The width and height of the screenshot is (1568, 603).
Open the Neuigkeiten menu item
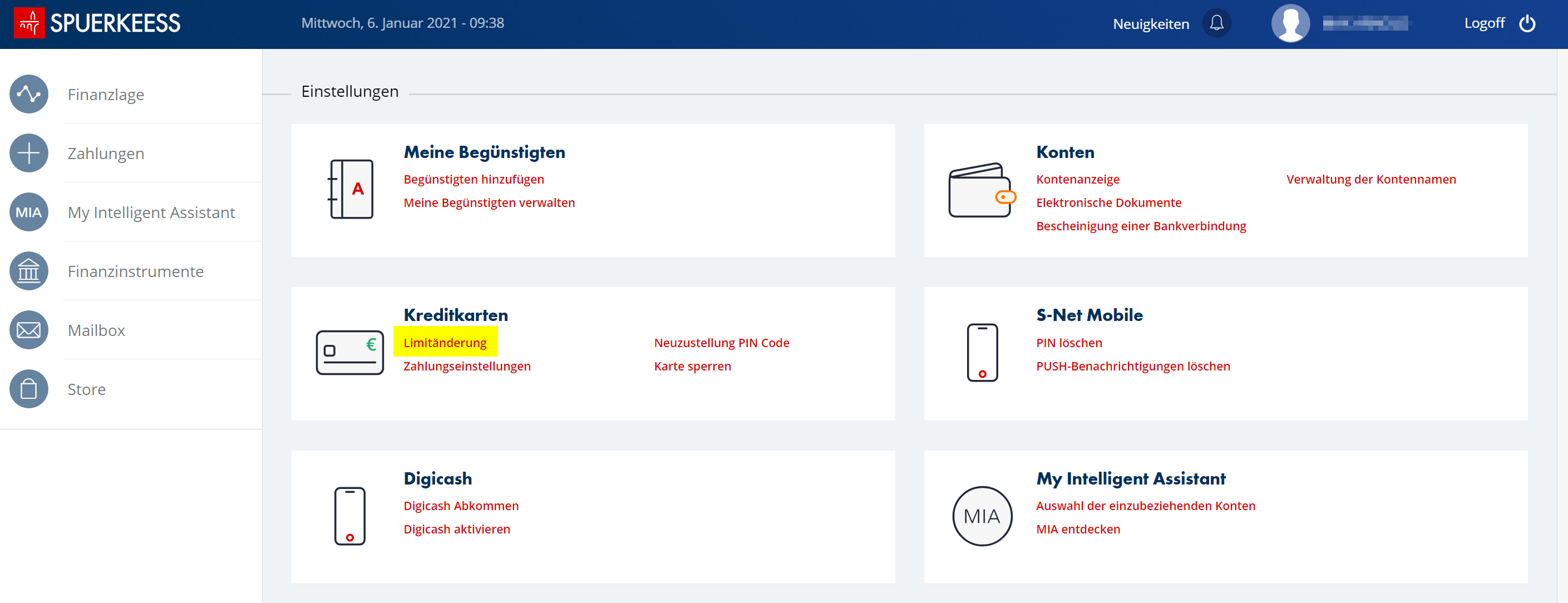(x=1151, y=24)
